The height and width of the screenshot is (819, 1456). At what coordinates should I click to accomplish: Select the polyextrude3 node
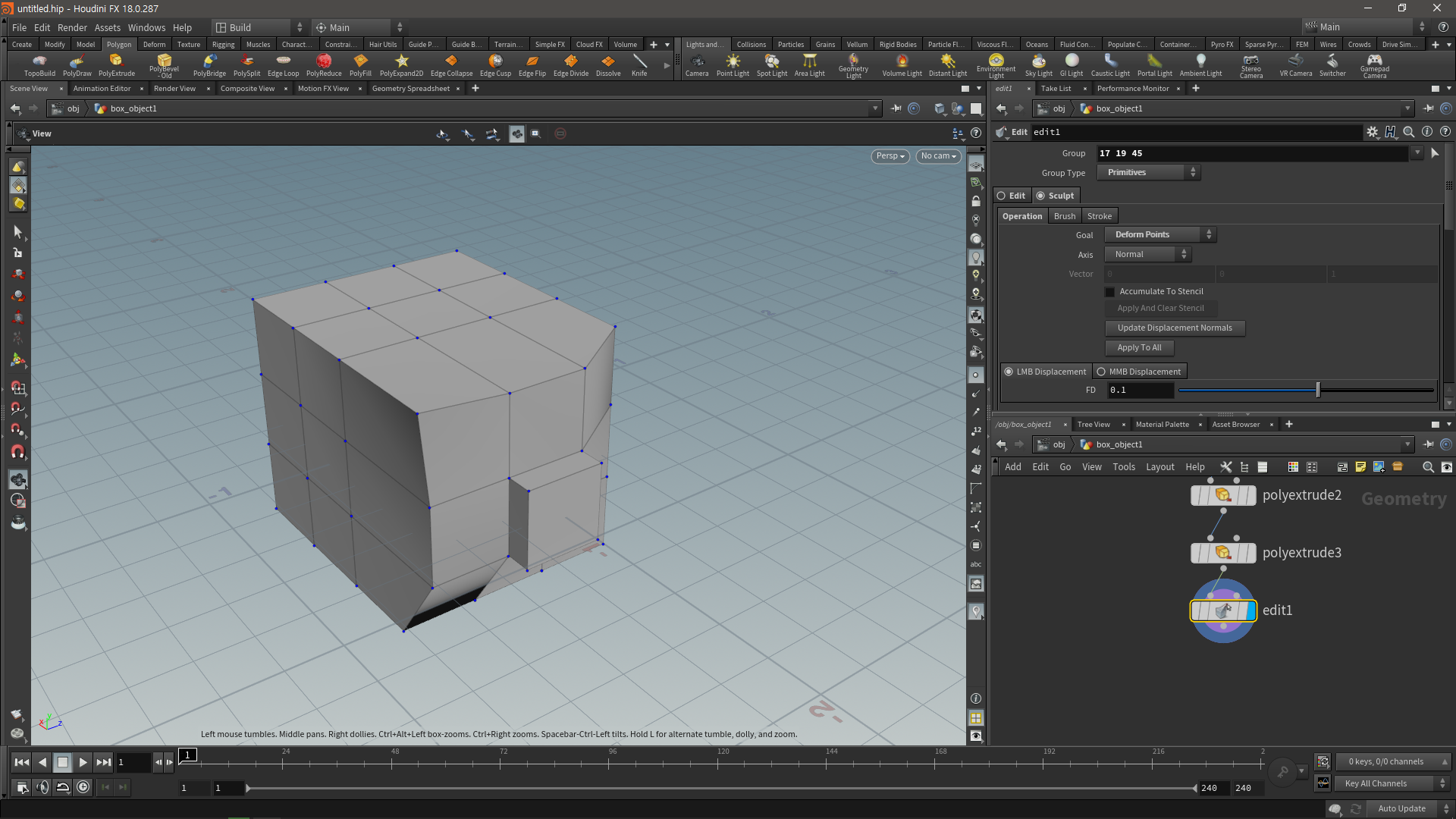tap(1222, 553)
